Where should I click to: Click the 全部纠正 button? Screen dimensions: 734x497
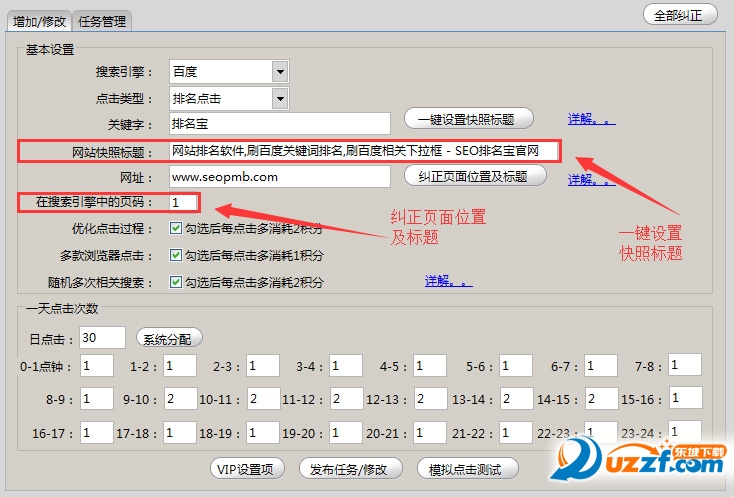coord(680,15)
